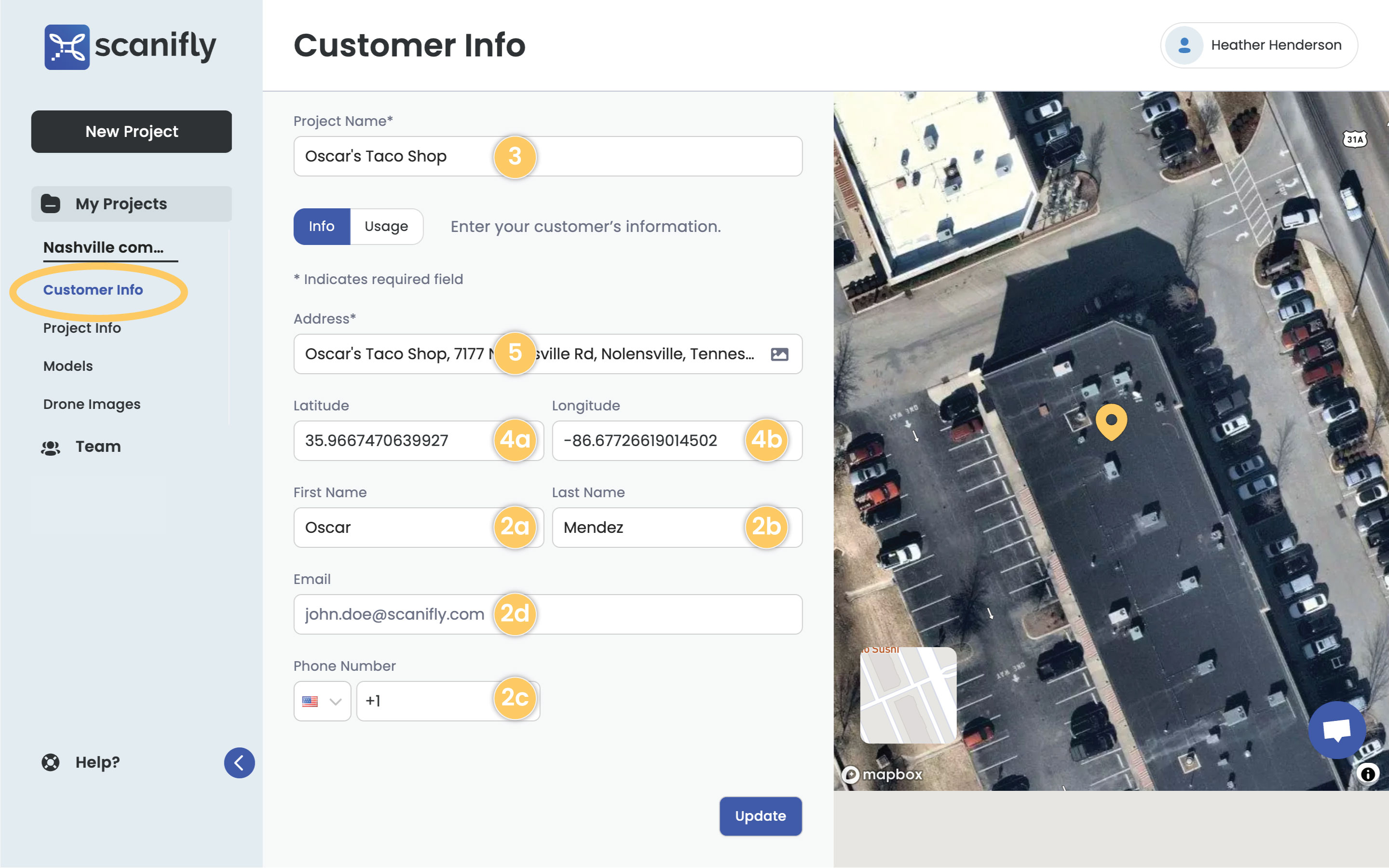Open the Drone Images page
The width and height of the screenshot is (1389, 868).
tap(92, 404)
